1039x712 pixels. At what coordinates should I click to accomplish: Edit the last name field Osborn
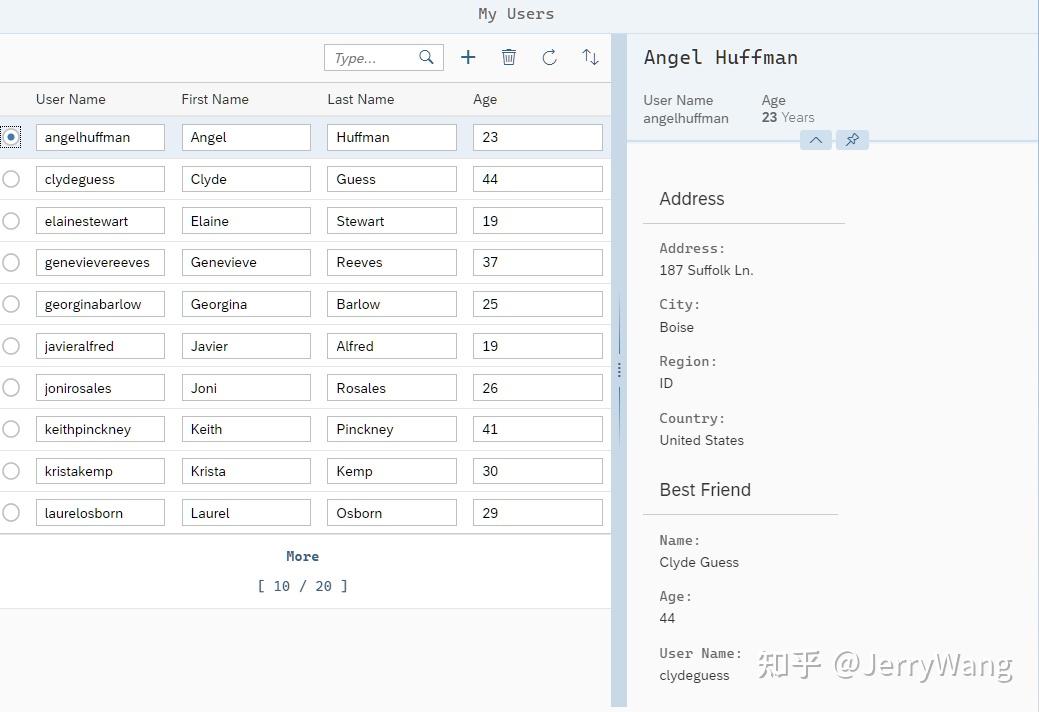392,513
